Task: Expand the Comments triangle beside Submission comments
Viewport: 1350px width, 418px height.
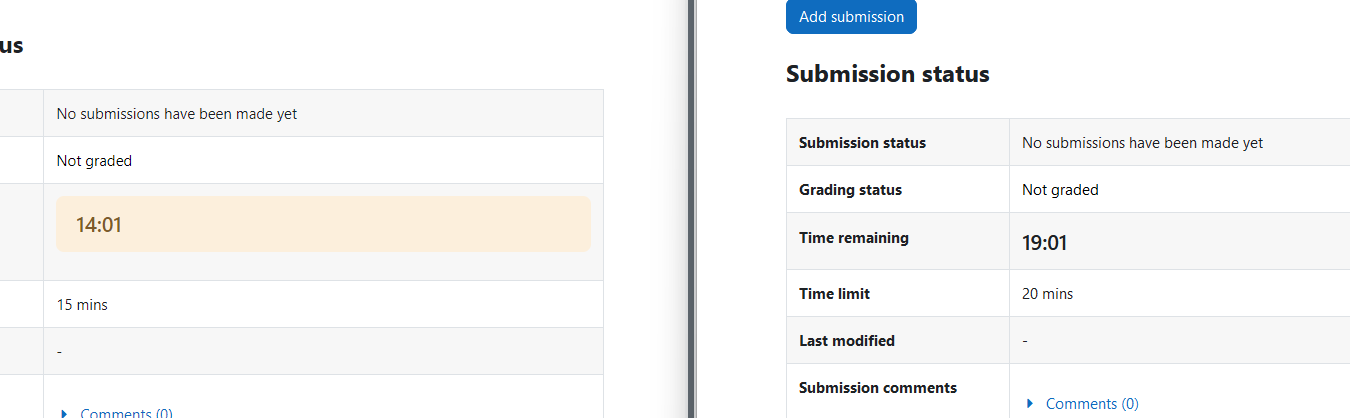Action: pos(1031,404)
